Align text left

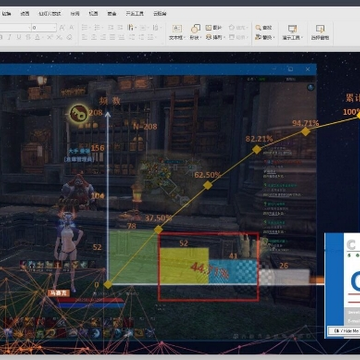click(x=84, y=37)
